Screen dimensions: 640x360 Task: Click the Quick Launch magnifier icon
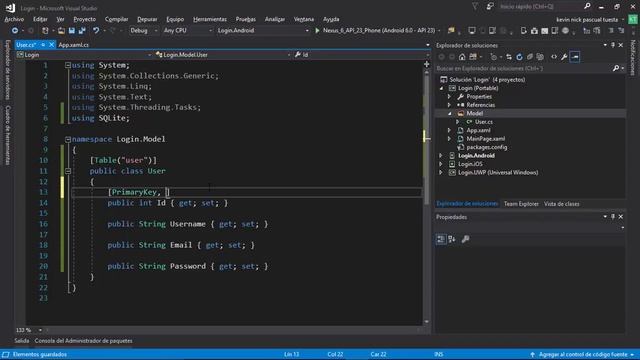tap(587, 7)
